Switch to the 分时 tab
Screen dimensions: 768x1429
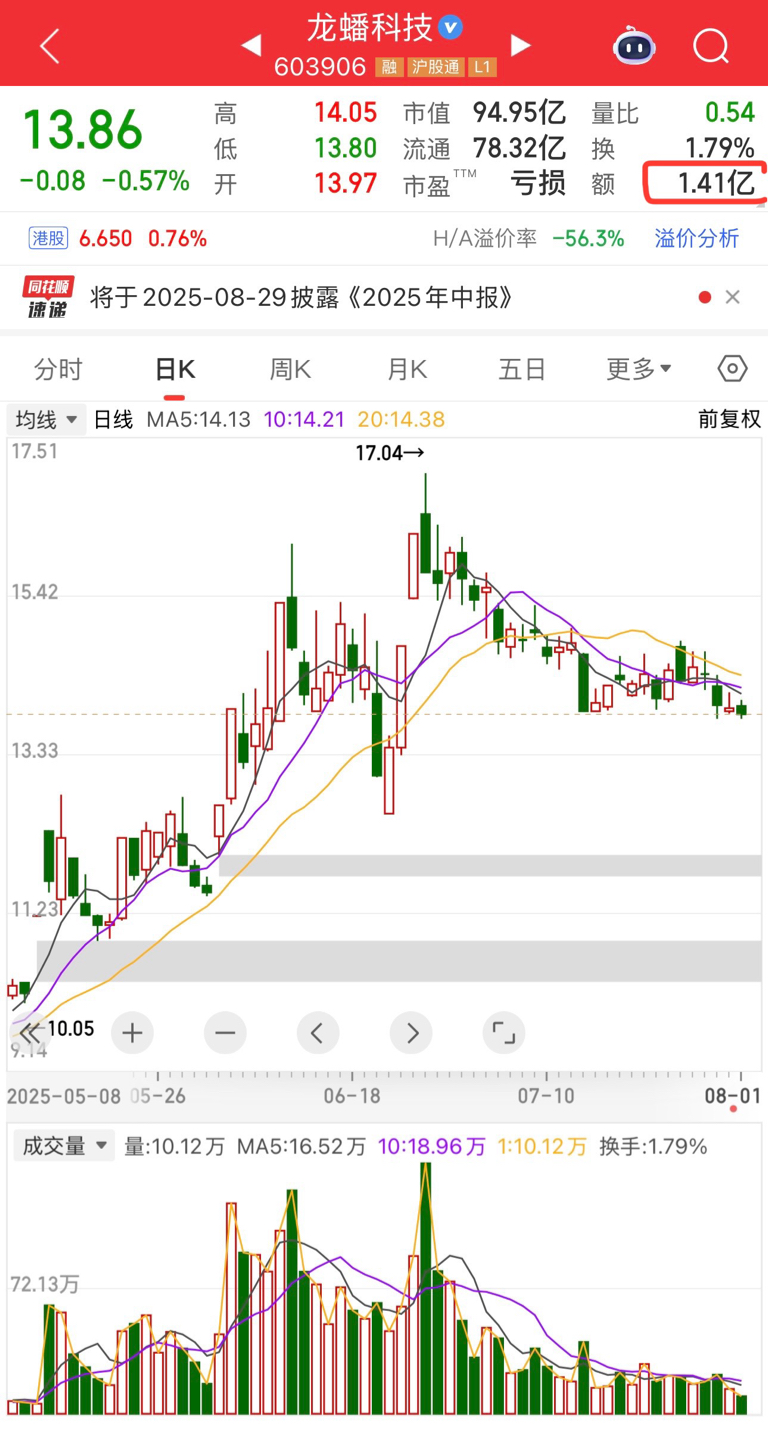(x=58, y=369)
